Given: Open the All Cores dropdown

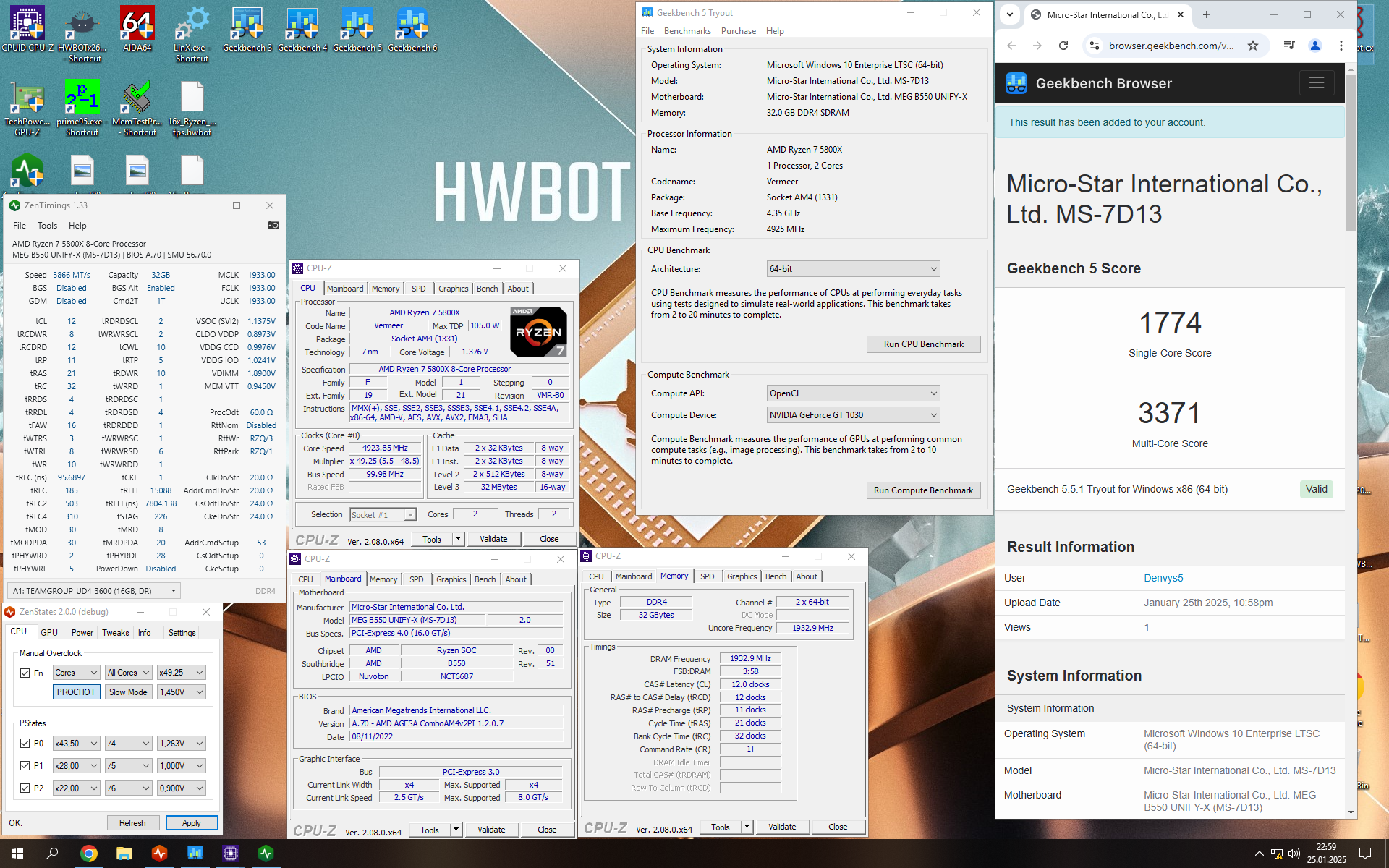Looking at the screenshot, I should (x=128, y=673).
